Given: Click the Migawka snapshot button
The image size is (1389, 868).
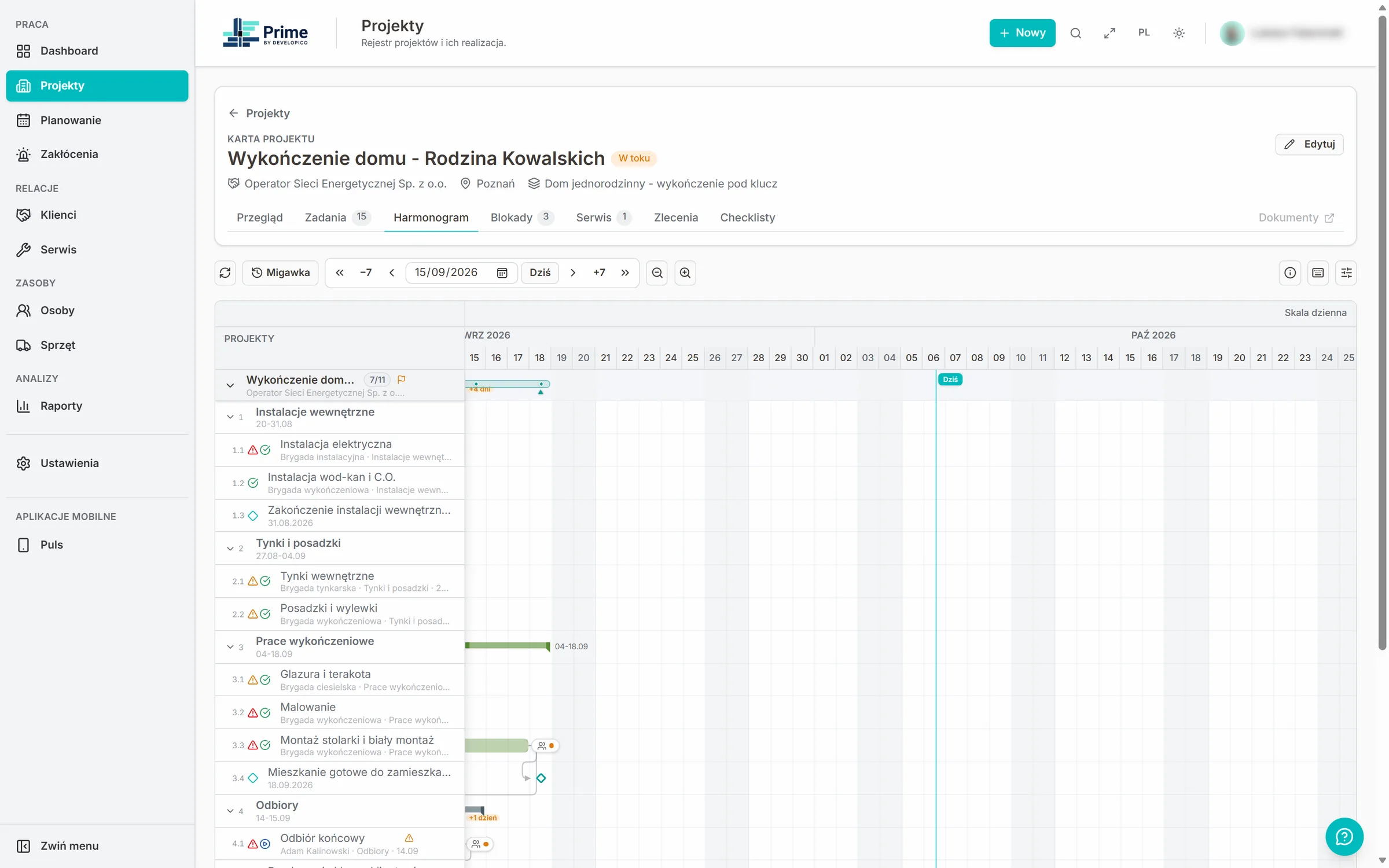Looking at the screenshot, I should 280,273.
